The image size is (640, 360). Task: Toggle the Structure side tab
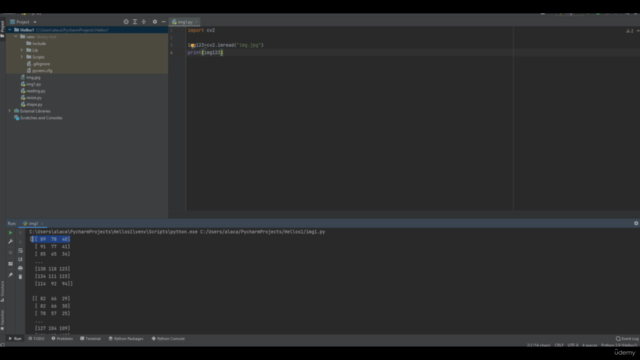click(2, 291)
